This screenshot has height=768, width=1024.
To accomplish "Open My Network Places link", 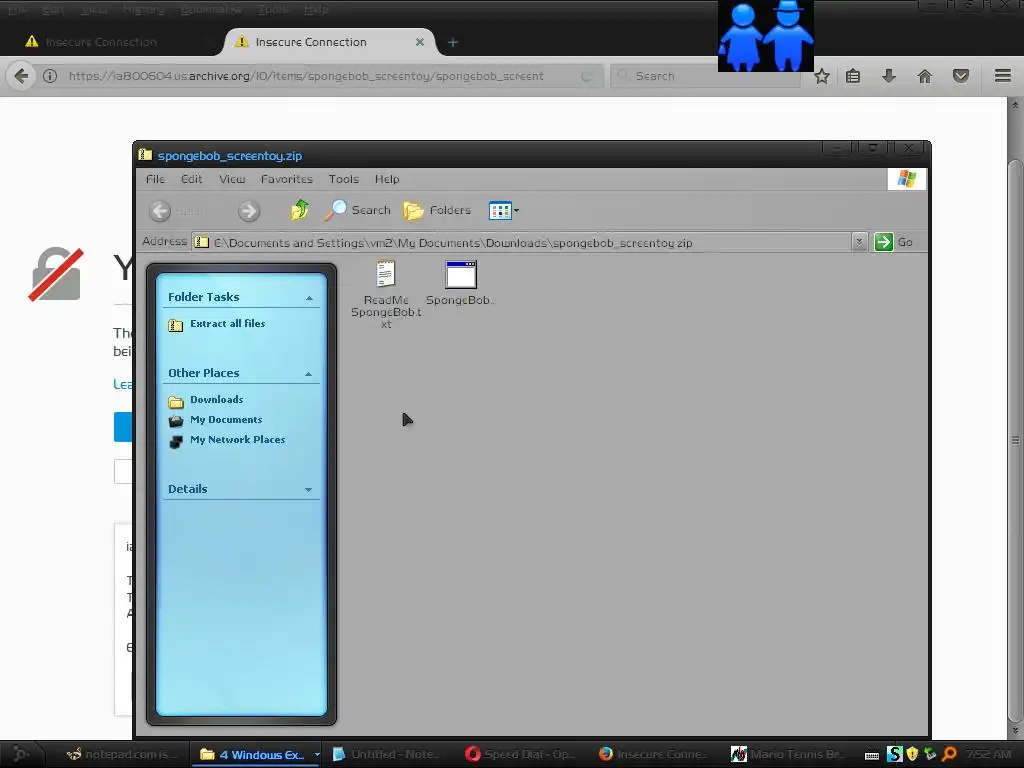I will (x=237, y=440).
